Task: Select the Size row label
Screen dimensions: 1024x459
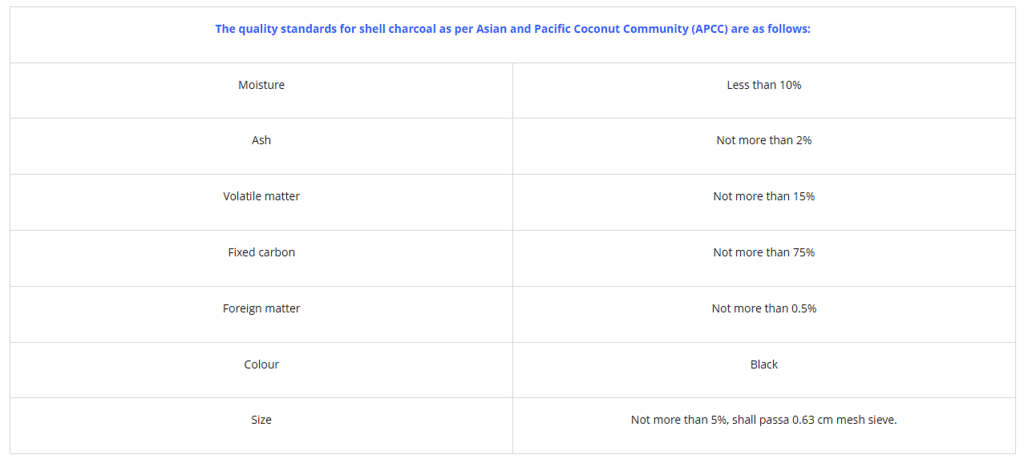Action: click(261, 420)
